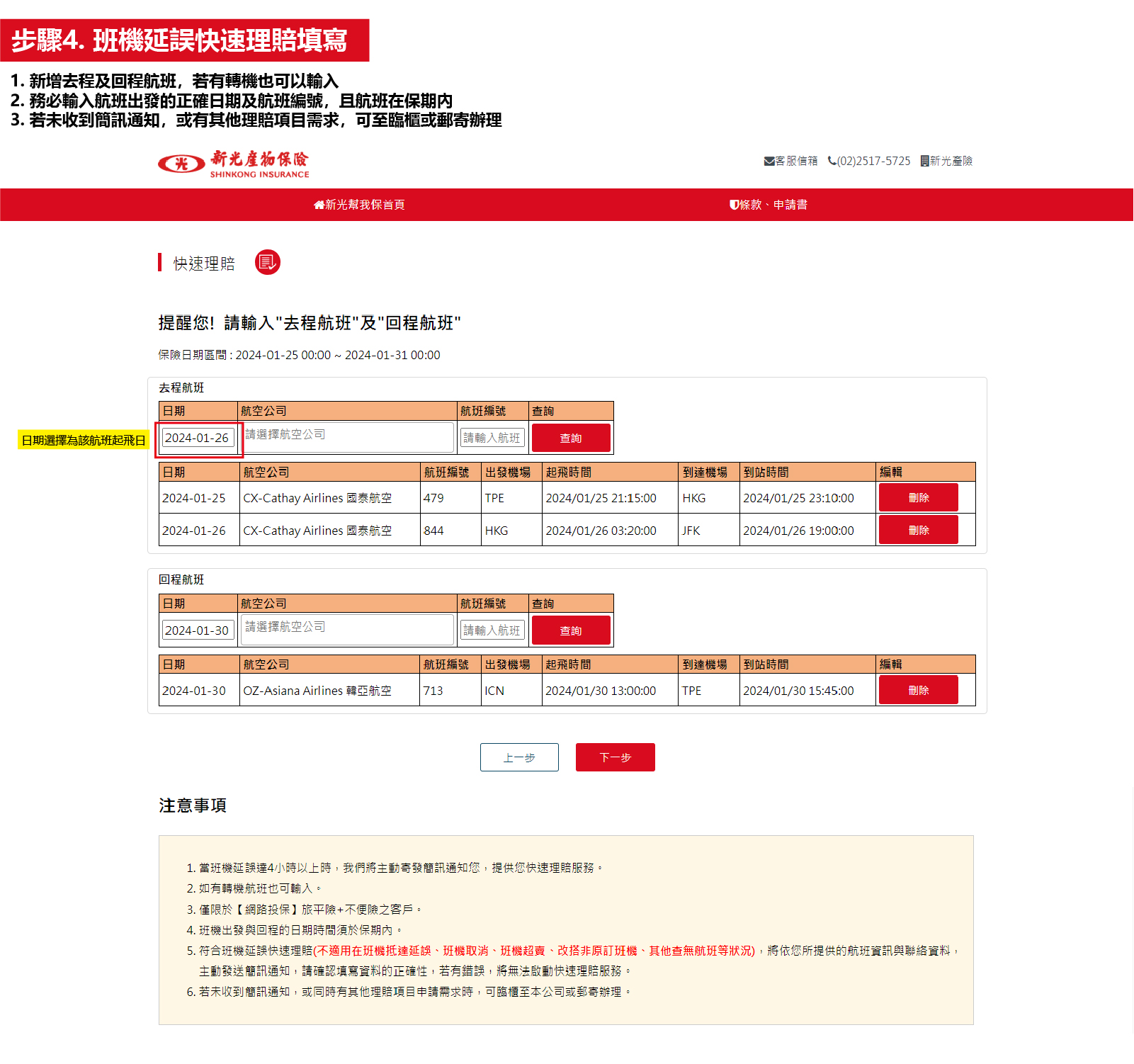
Task: Click the telephone handset icon
Action: point(832,161)
